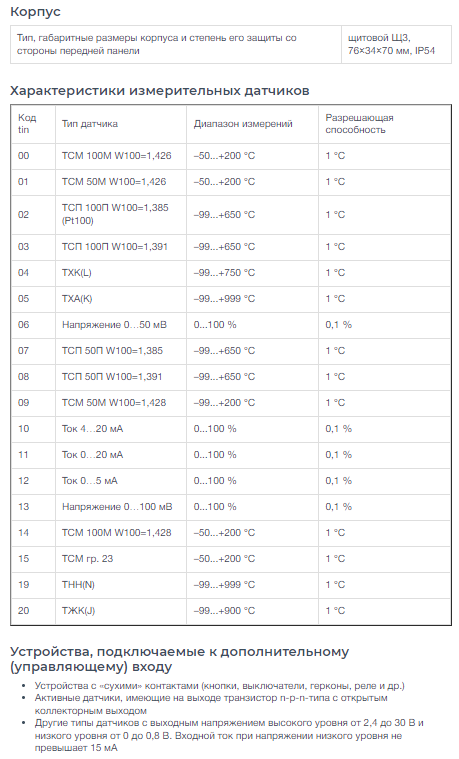
Task: Select the "Ток 0...5 мА" cell
Action: [121, 481]
